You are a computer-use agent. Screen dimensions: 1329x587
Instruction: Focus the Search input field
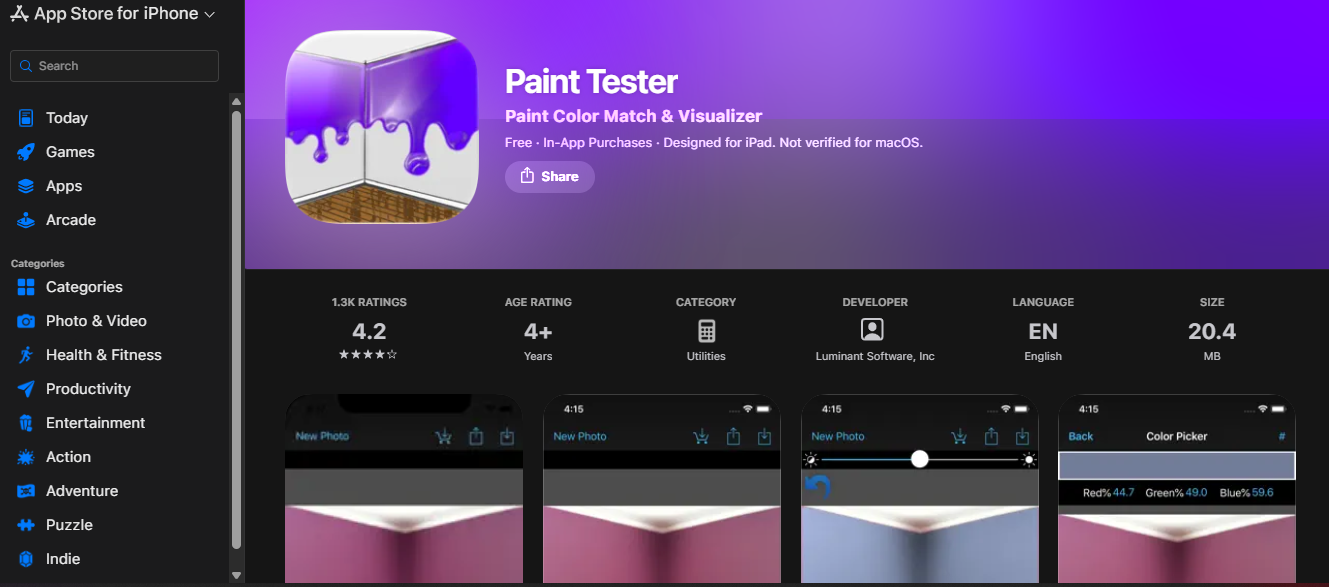click(114, 66)
